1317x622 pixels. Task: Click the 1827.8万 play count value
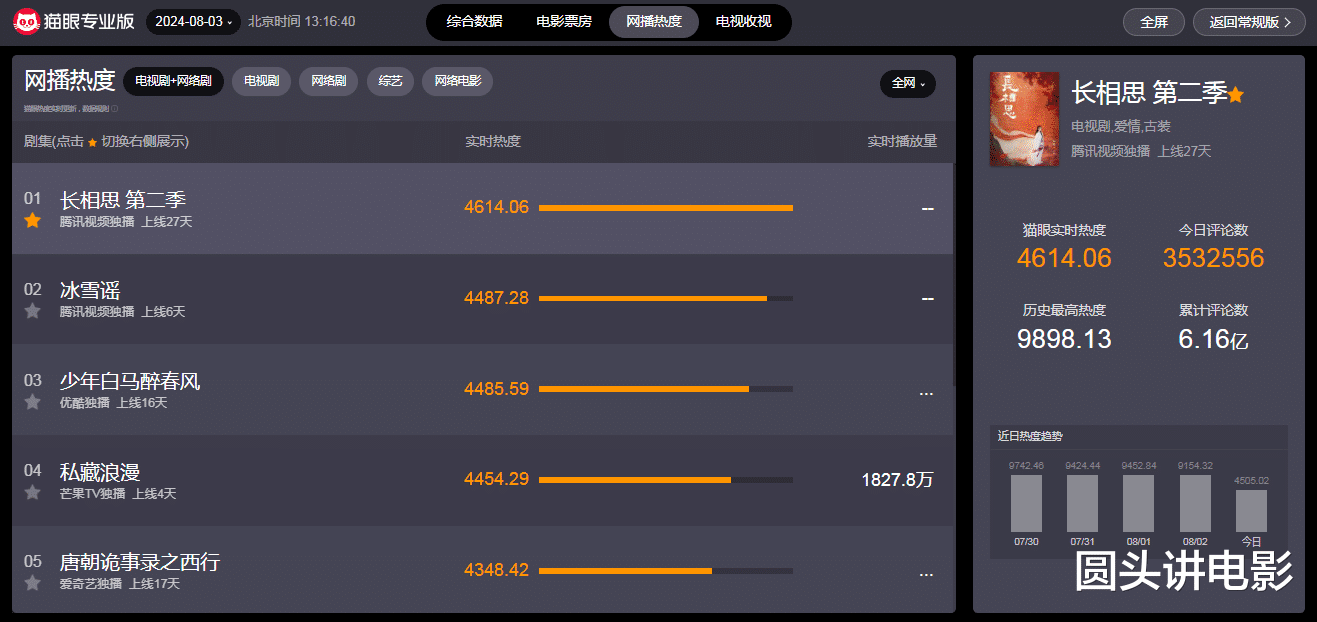coord(897,480)
